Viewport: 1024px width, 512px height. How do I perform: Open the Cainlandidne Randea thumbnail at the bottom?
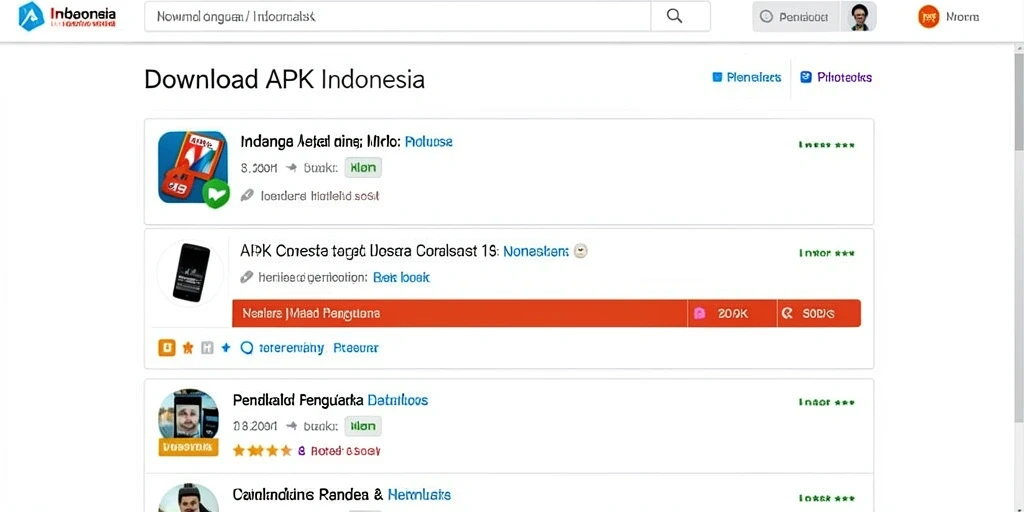189,498
